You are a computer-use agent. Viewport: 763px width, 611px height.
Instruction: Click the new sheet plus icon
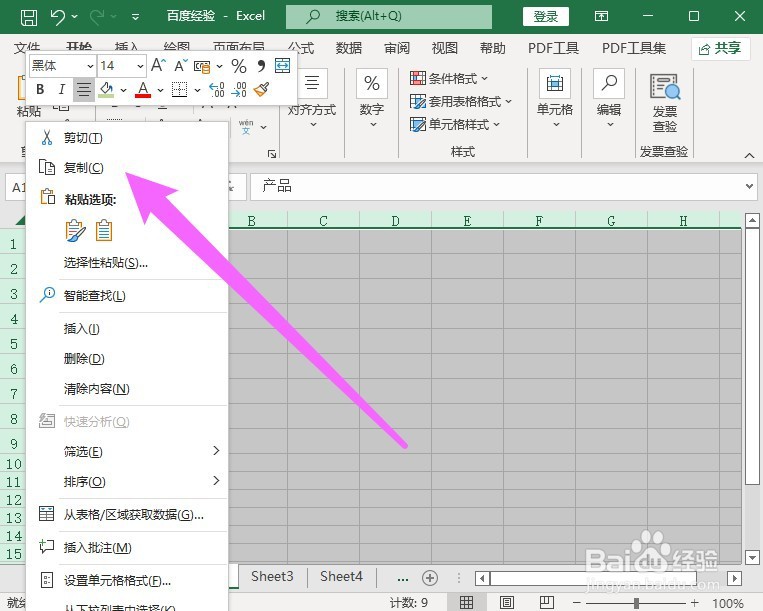[430, 578]
